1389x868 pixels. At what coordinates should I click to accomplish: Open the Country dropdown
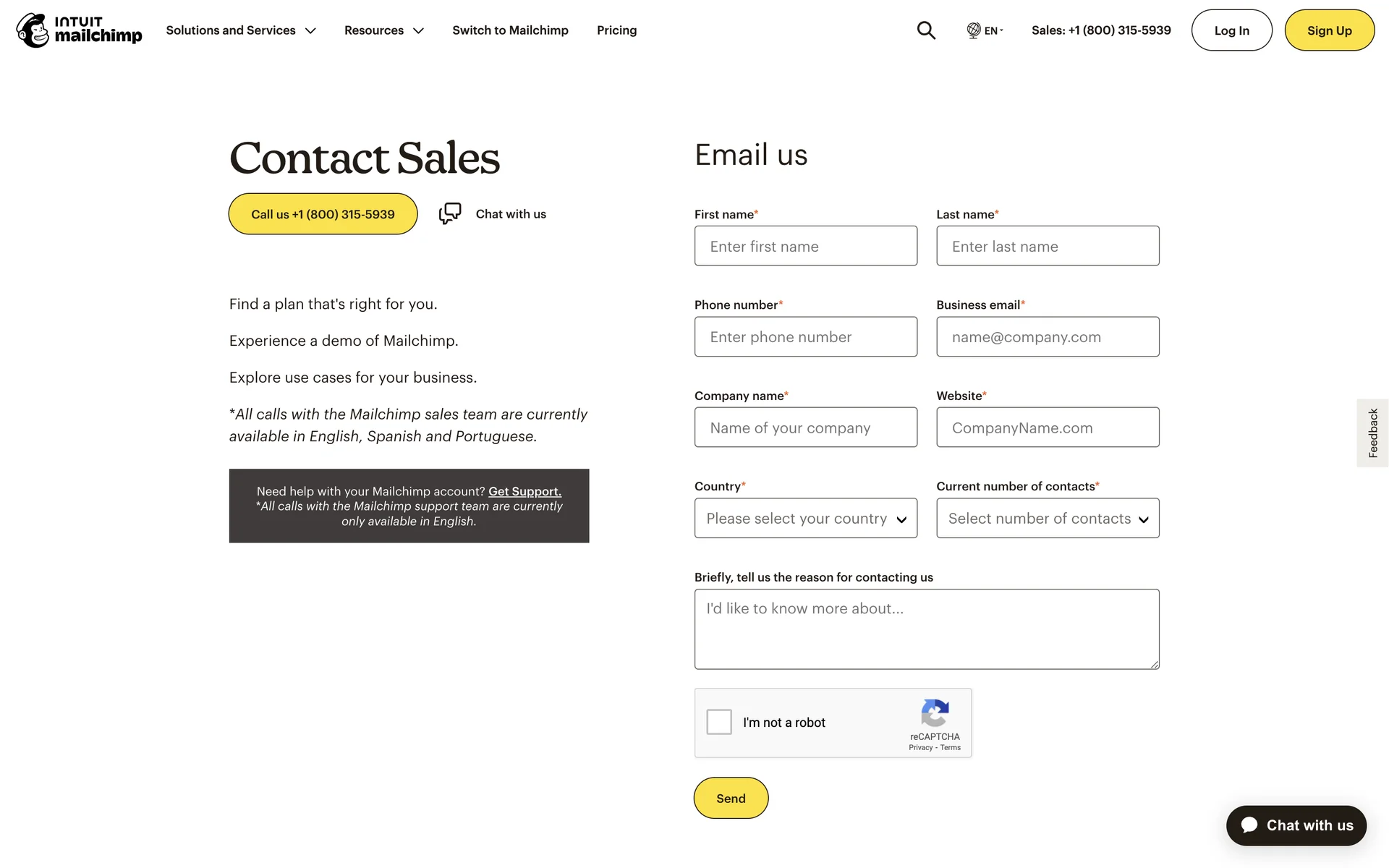805,518
